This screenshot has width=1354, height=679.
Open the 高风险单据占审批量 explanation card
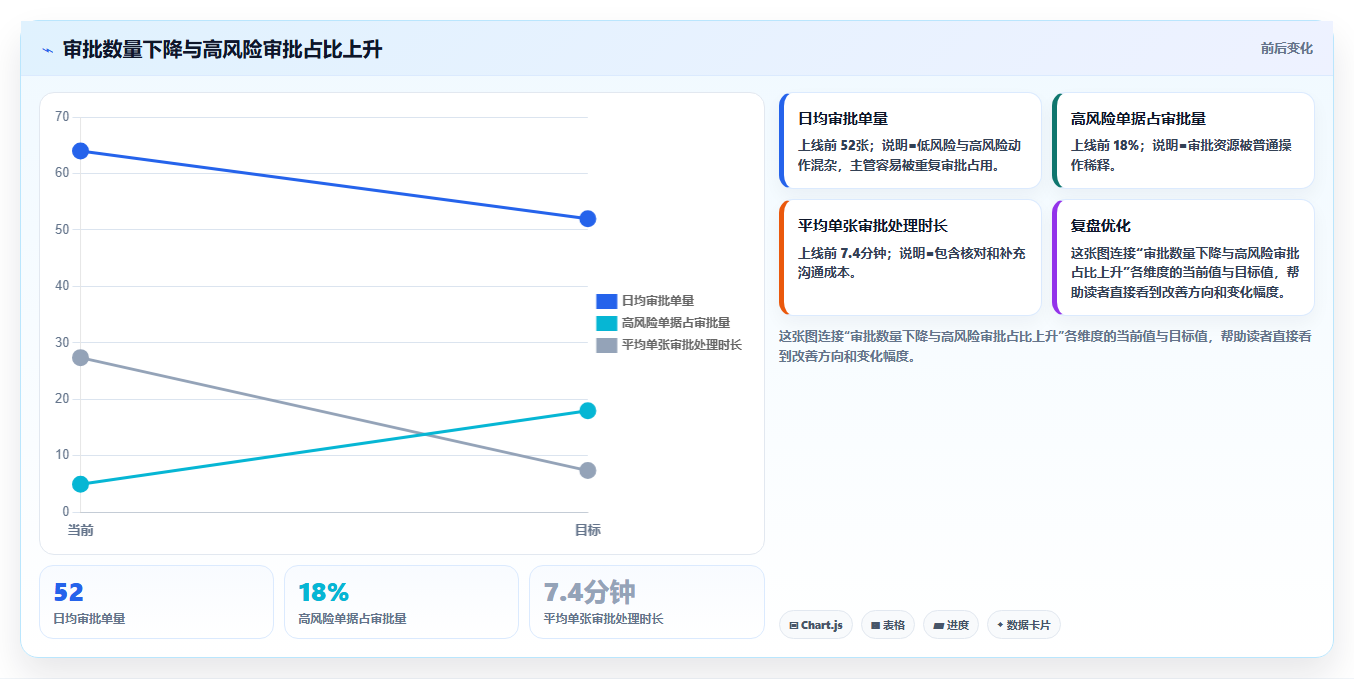click(x=1183, y=141)
